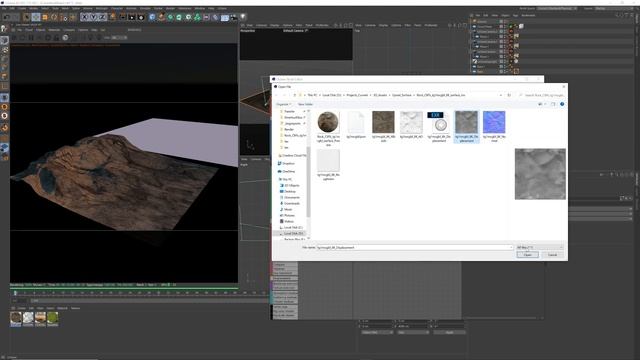Select the brown Albedo texture file
Viewport: 640px width, 360px height.
[x=383, y=126]
